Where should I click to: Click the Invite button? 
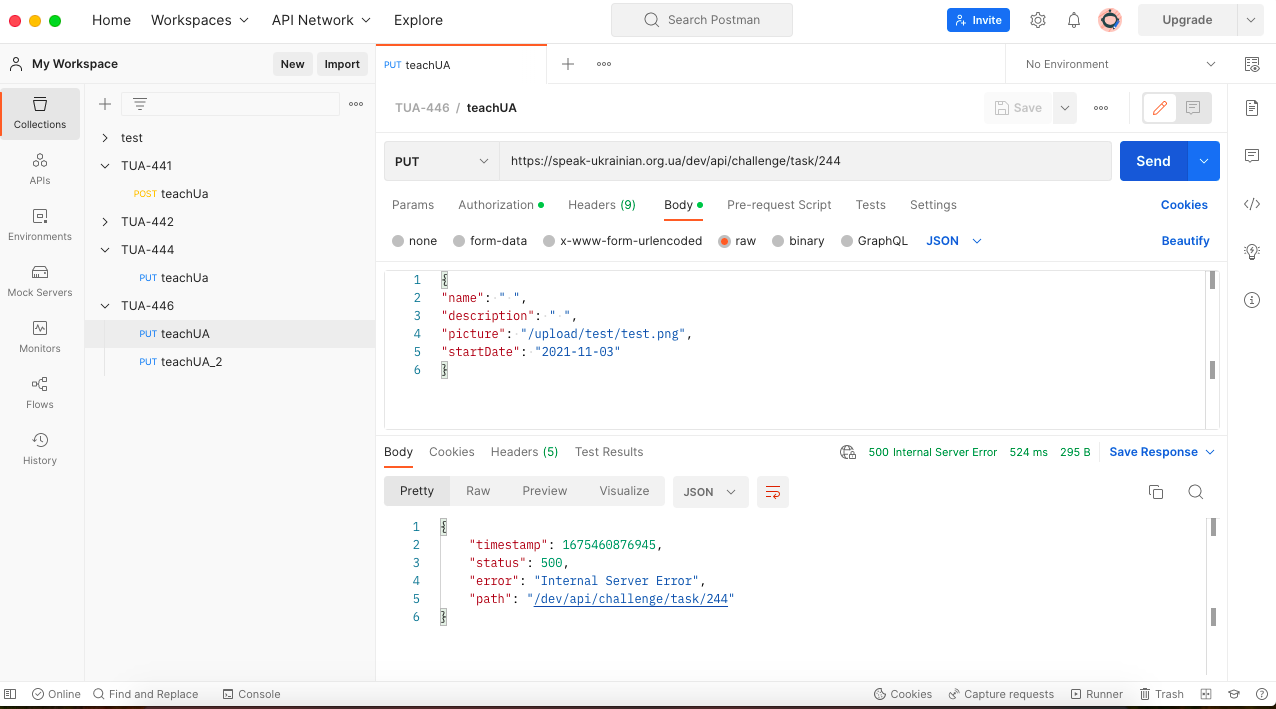tap(978, 20)
